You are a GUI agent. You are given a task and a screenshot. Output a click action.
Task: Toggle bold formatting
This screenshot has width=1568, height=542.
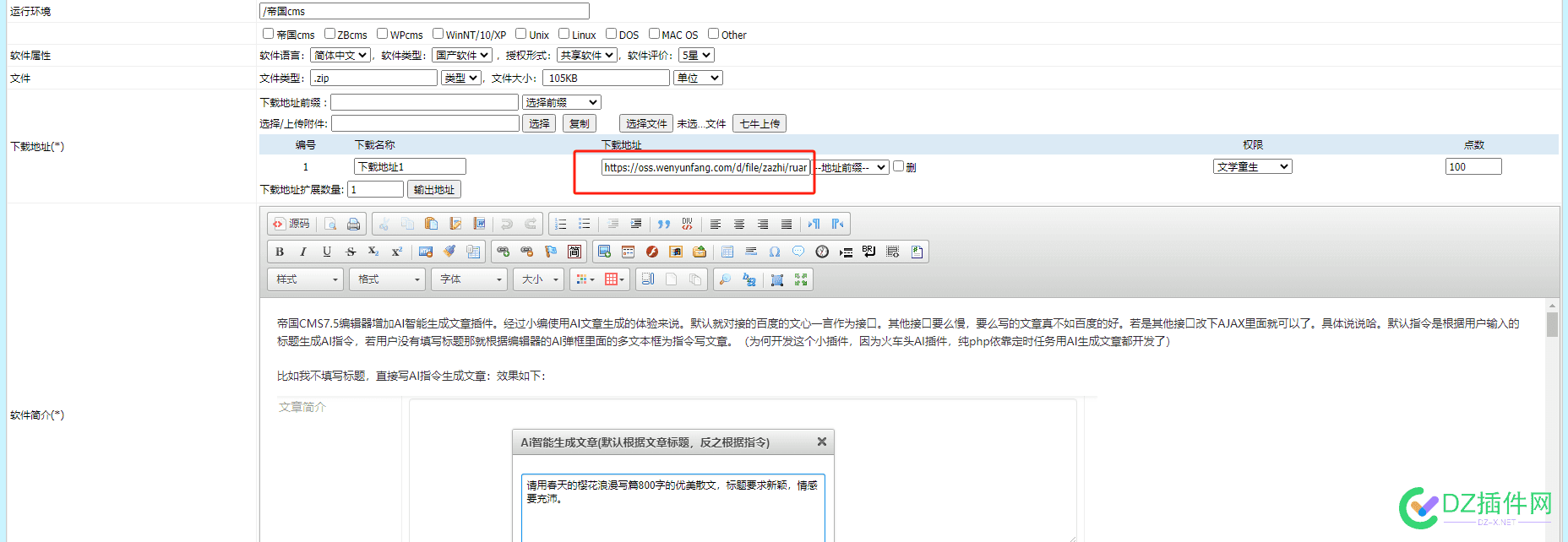[x=280, y=252]
